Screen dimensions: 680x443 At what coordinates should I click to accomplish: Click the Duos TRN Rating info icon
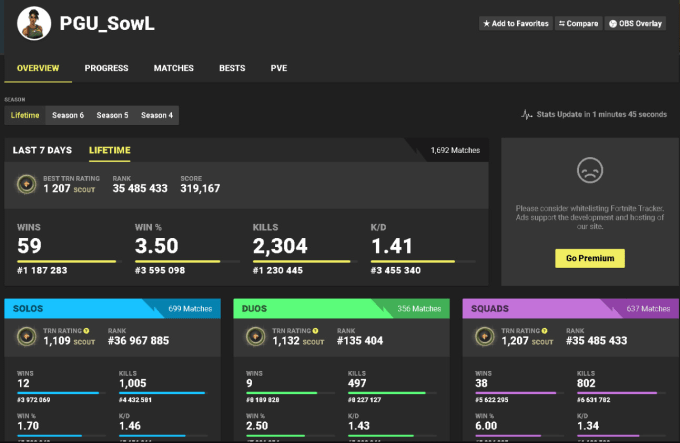(x=315, y=331)
